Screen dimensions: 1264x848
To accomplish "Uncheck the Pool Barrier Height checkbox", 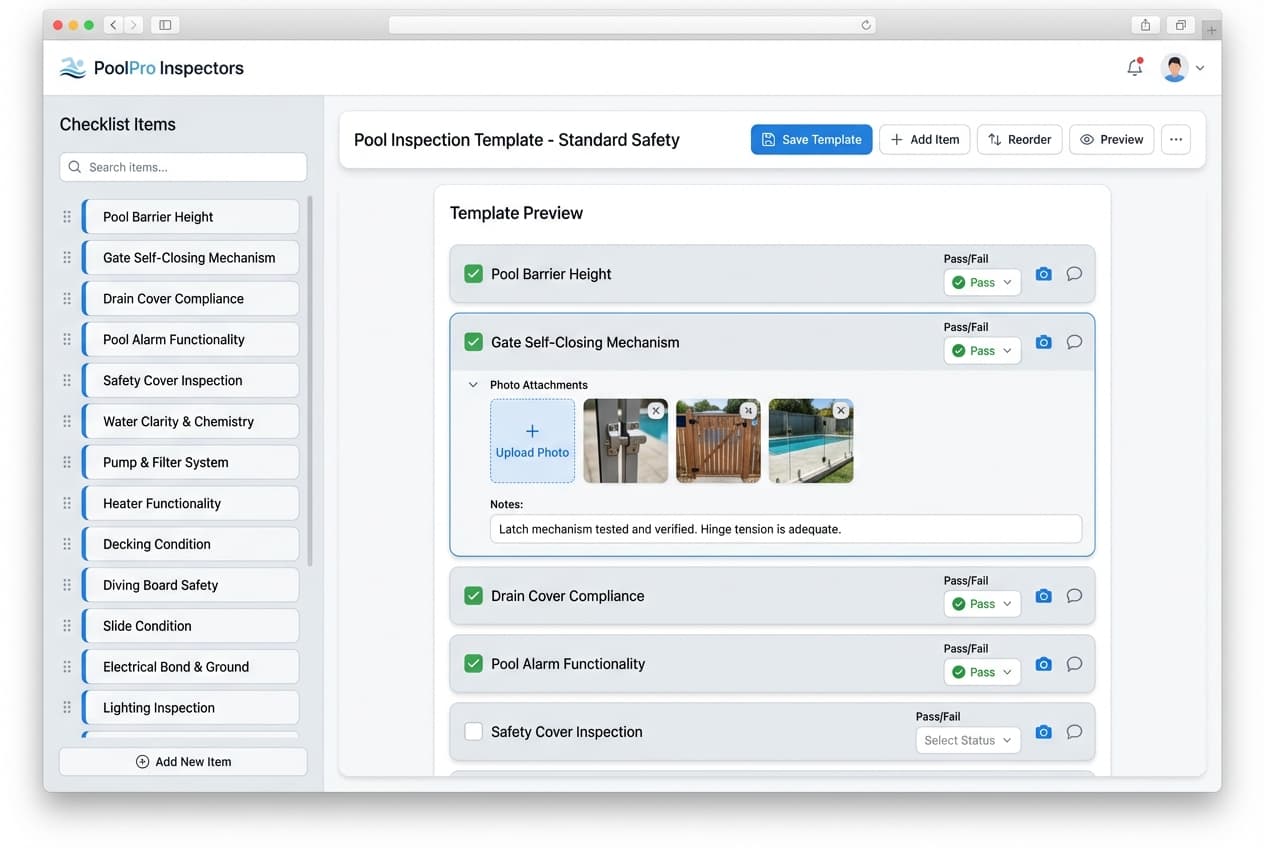I will [x=472, y=273].
